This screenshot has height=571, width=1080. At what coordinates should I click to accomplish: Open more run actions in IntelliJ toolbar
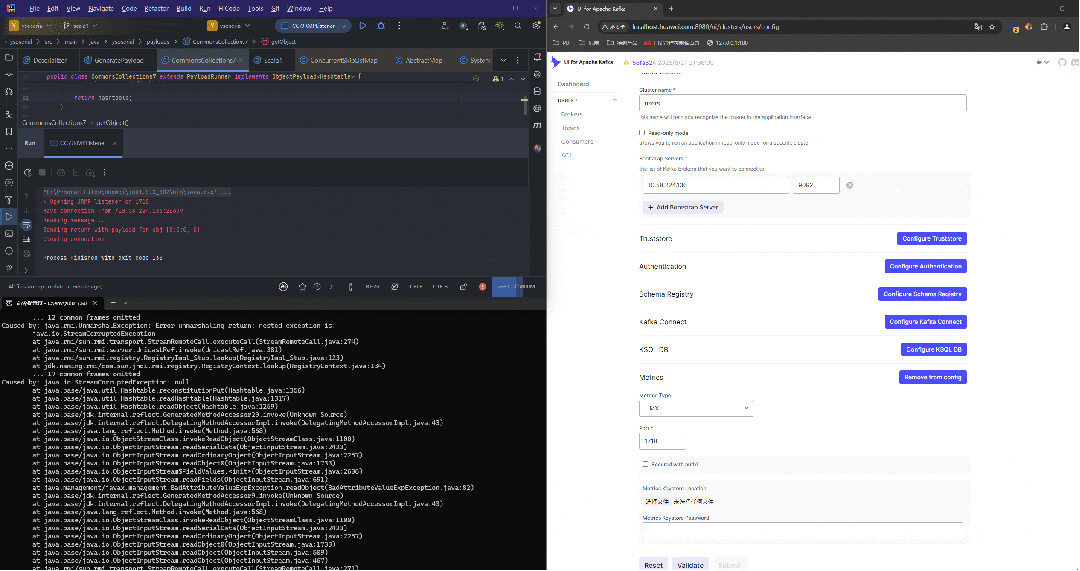(x=399, y=26)
